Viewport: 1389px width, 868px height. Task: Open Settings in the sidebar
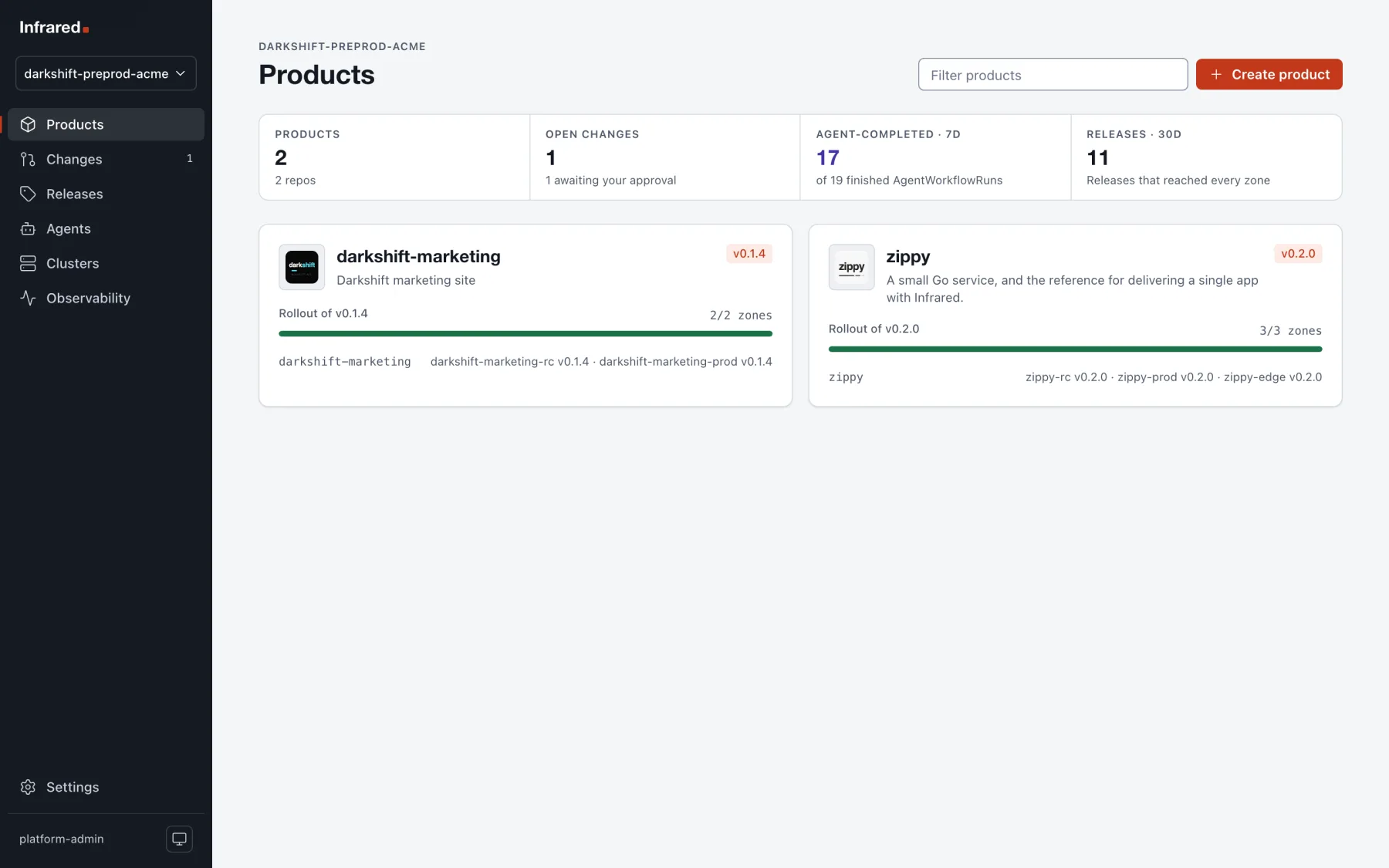106,787
